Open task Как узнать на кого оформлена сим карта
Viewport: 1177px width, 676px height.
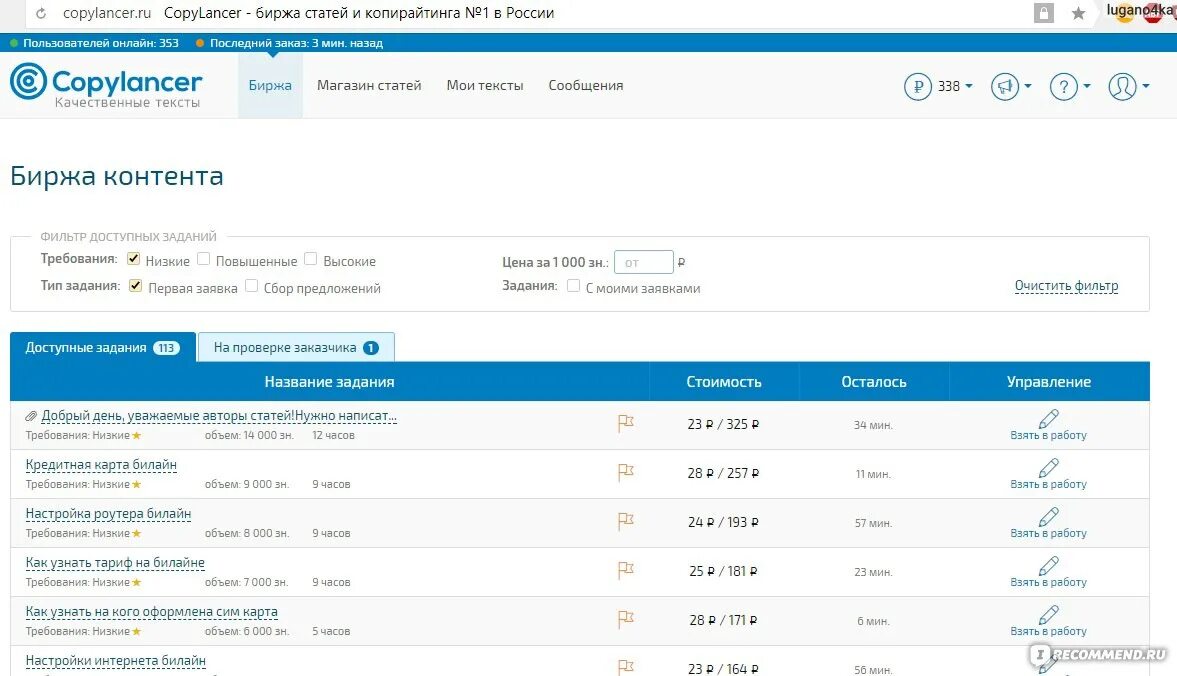click(152, 611)
